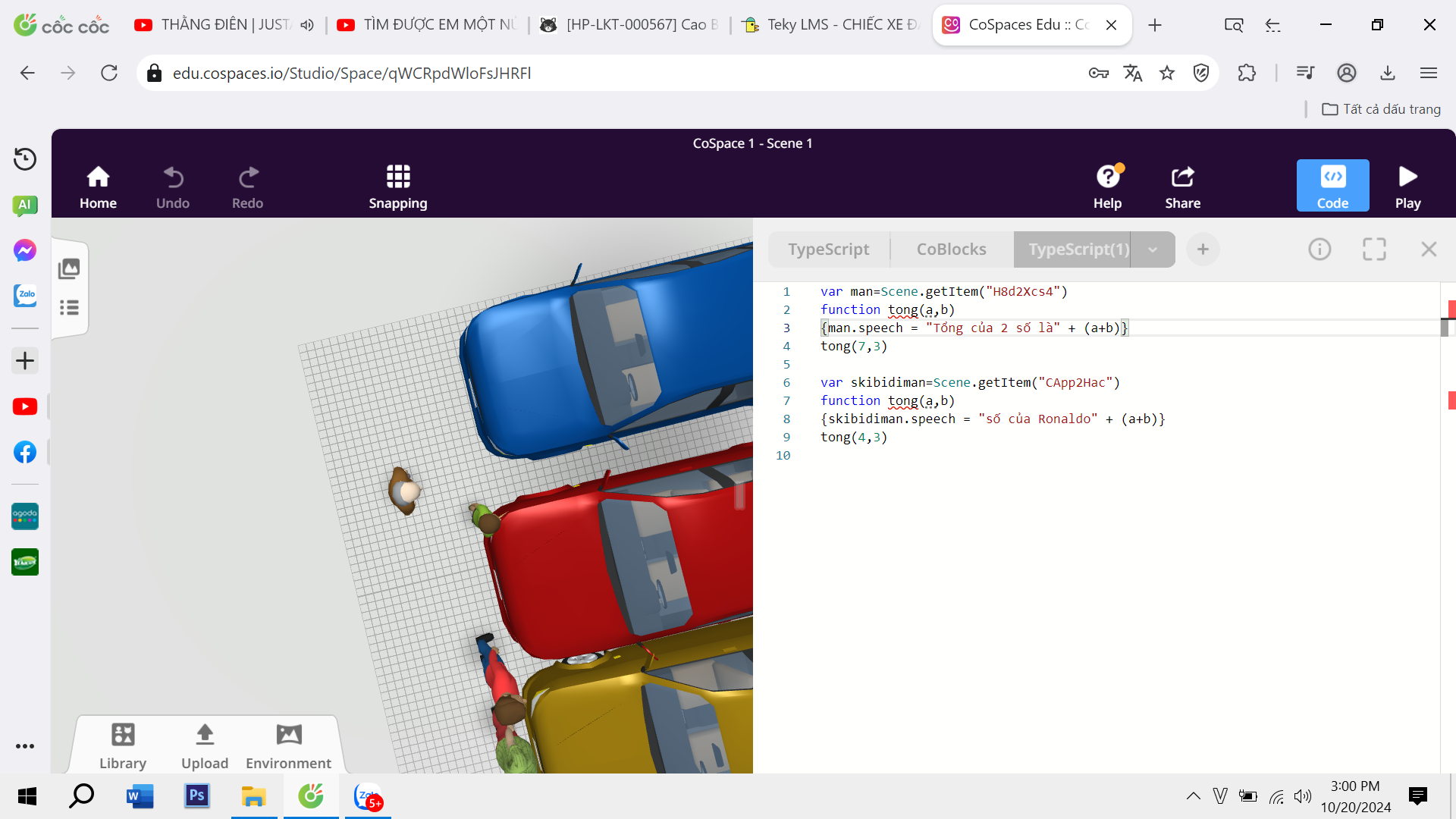
Task: Show code editor info icon
Action: pos(1319,249)
